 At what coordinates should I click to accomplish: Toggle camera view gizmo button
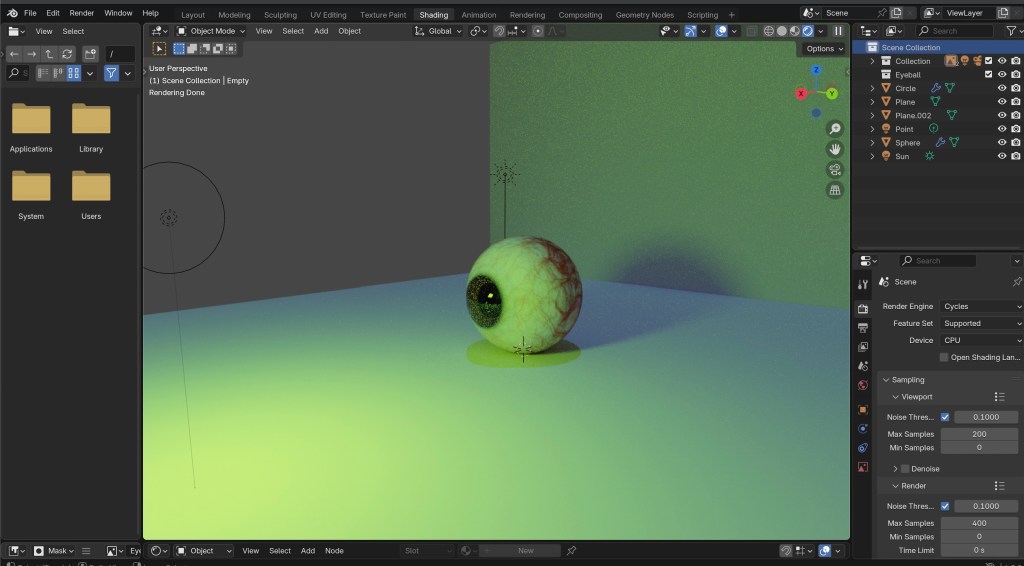pos(835,169)
